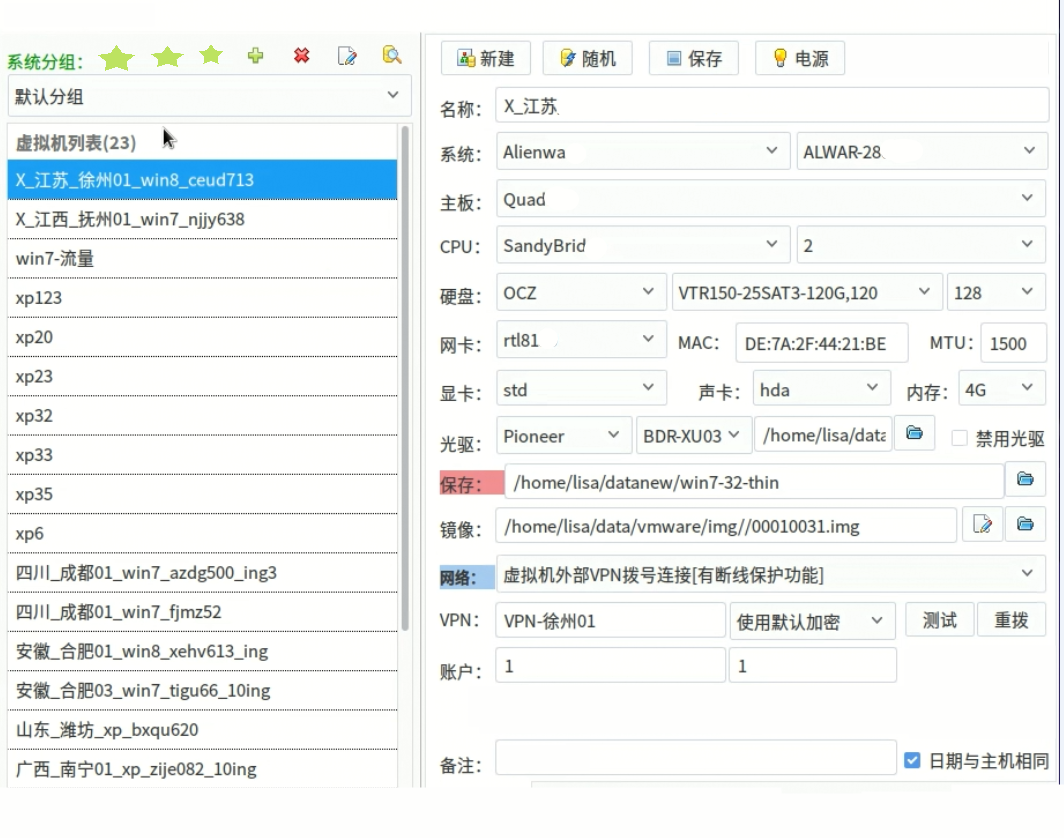Enable the 禁用光驱 checkbox

pos(960,438)
